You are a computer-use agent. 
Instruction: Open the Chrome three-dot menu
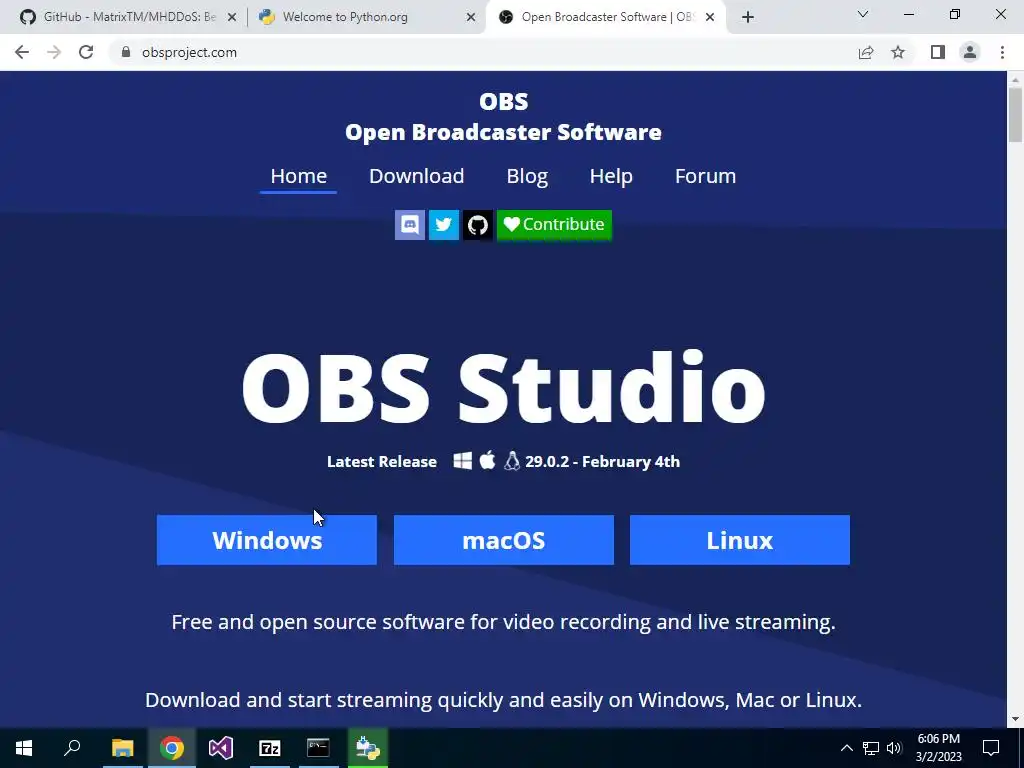tap(1002, 52)
